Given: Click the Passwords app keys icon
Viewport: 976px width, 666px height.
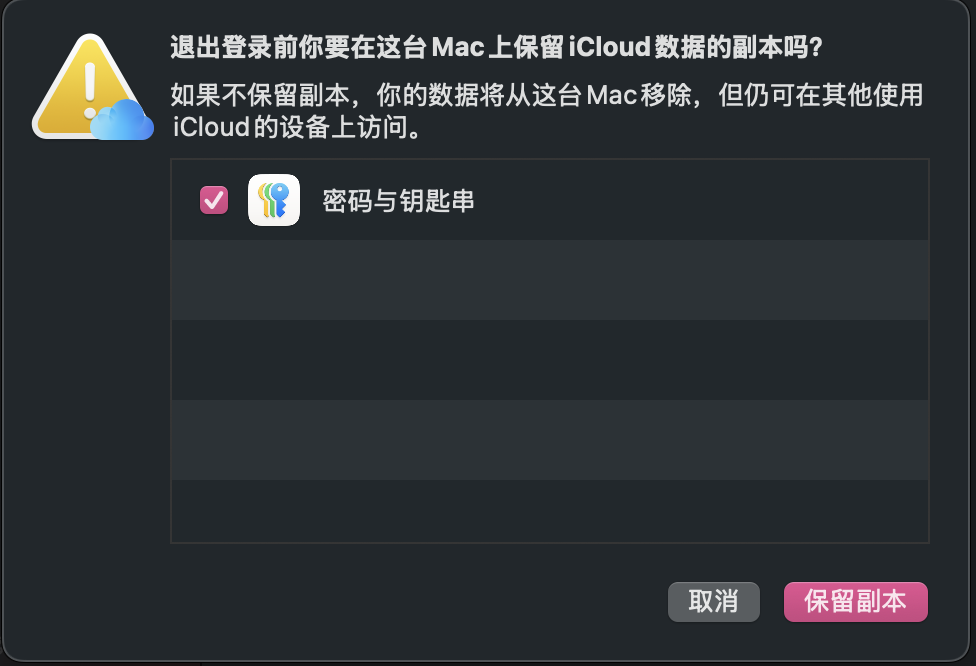Looking at the screenshot, I should click(x=274, y=200).
